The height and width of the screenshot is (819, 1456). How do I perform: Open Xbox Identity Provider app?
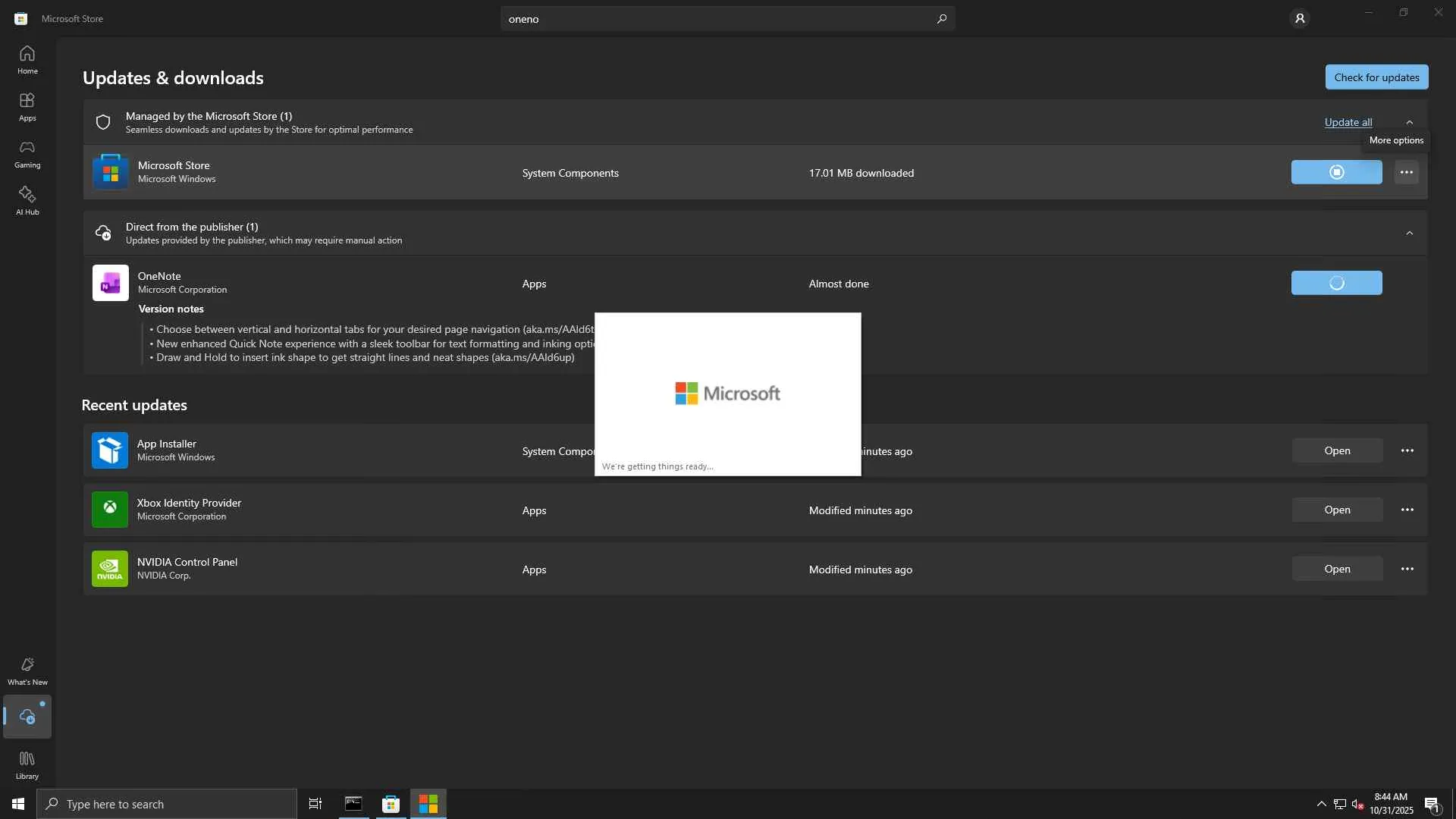click(1336, 510)
